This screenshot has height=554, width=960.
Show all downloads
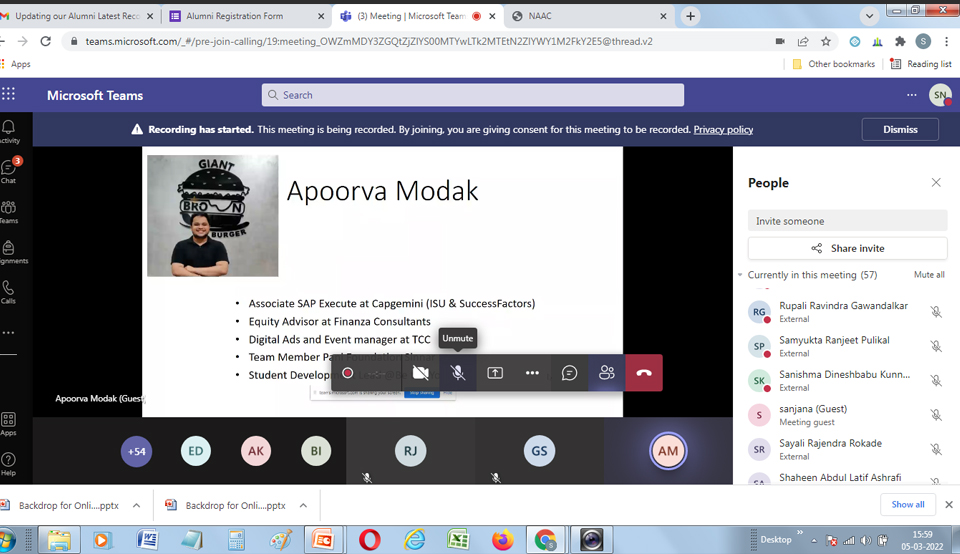908,504
